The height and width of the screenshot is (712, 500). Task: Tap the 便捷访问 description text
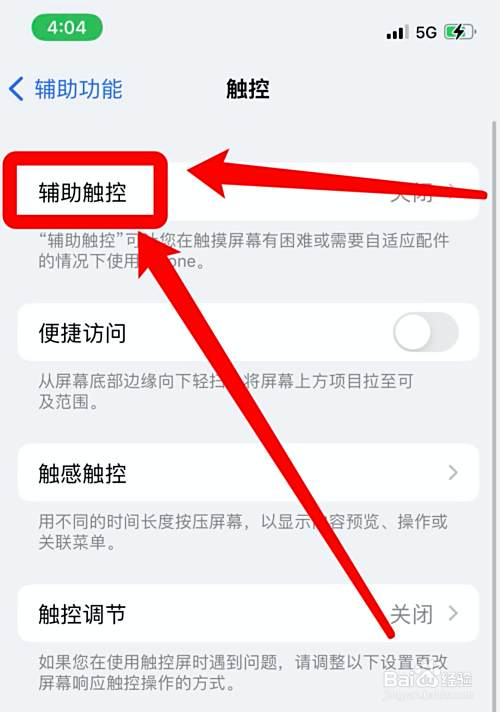click(x=226, y=391)
